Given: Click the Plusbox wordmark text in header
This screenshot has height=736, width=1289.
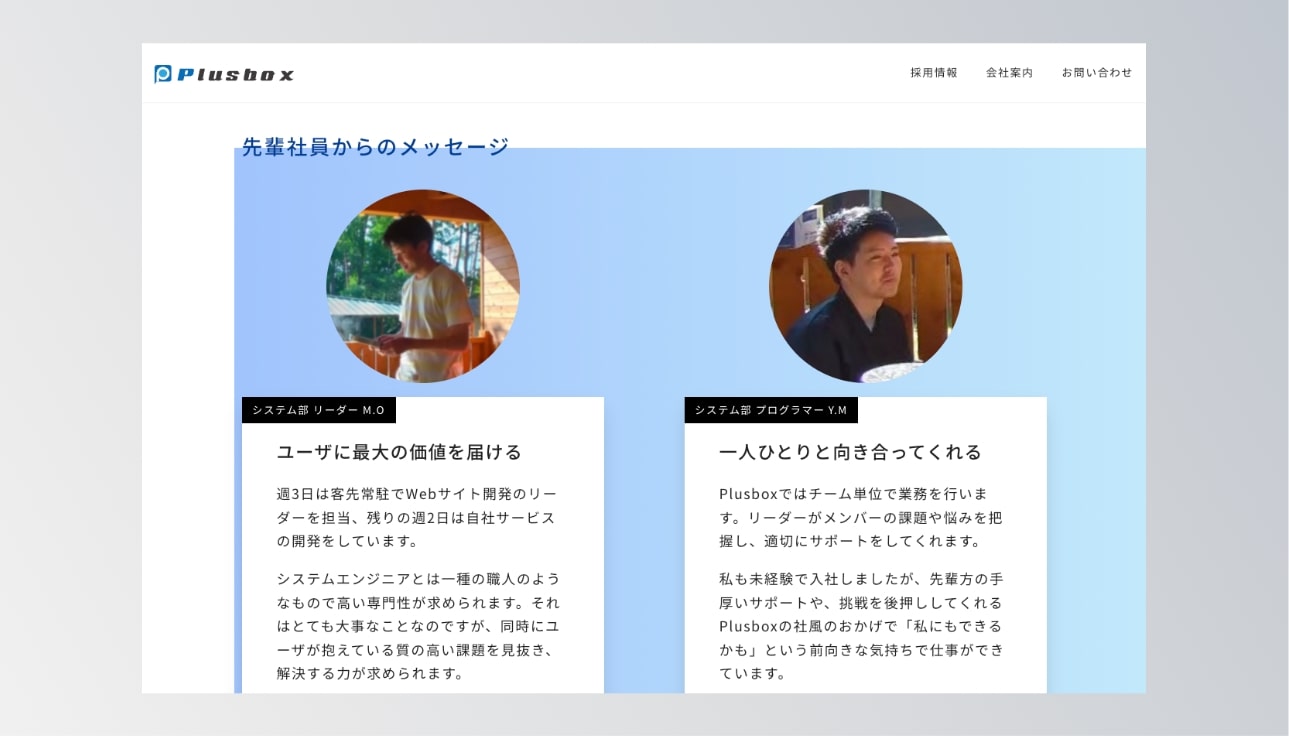Looking at the screenshot, I should pos(236,74).
